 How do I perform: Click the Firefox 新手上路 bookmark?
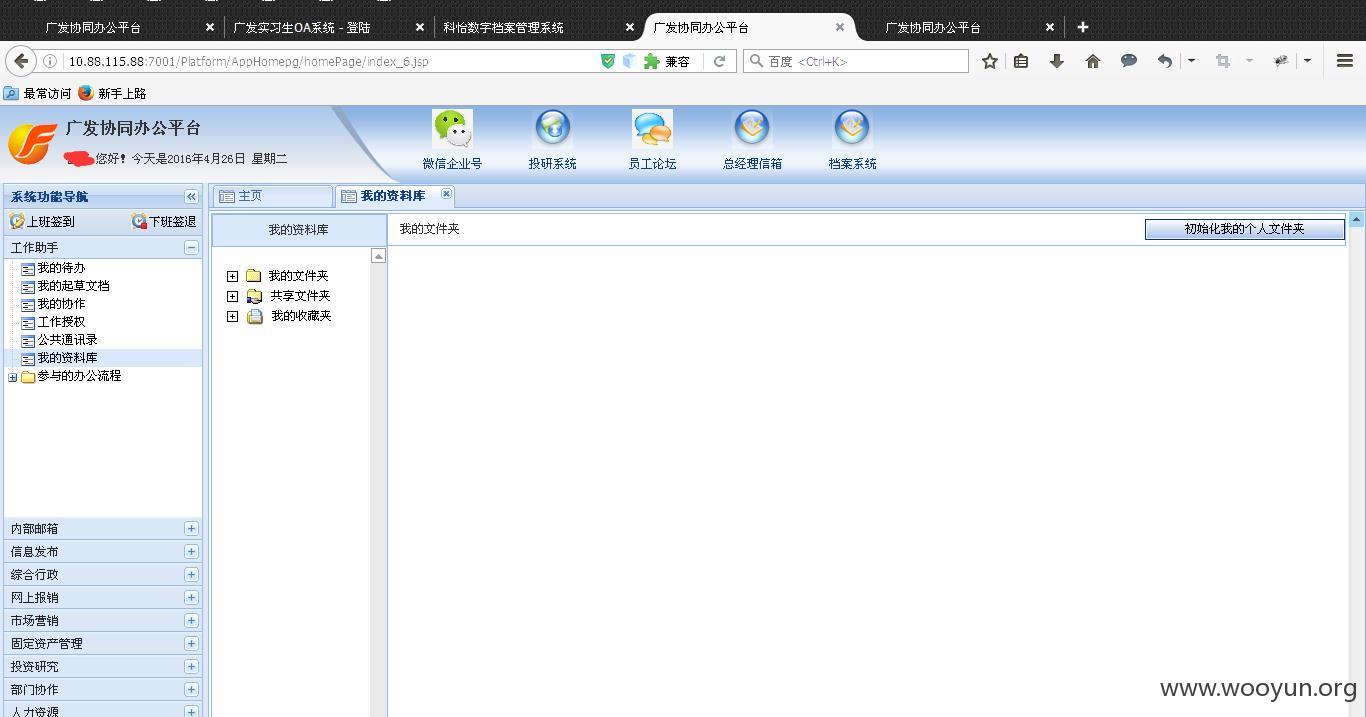tap(113, 93)
